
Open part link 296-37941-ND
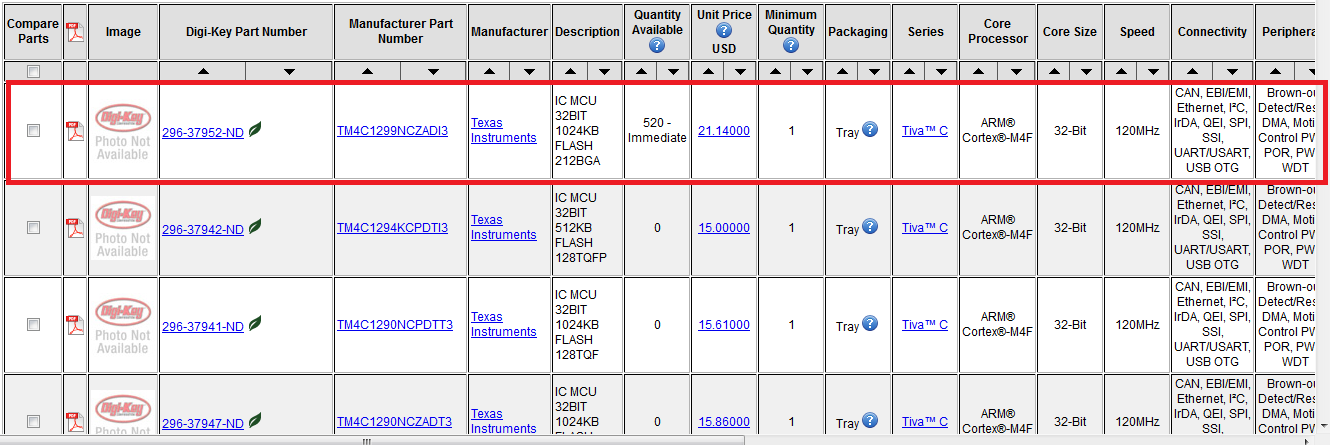[203, 326]
